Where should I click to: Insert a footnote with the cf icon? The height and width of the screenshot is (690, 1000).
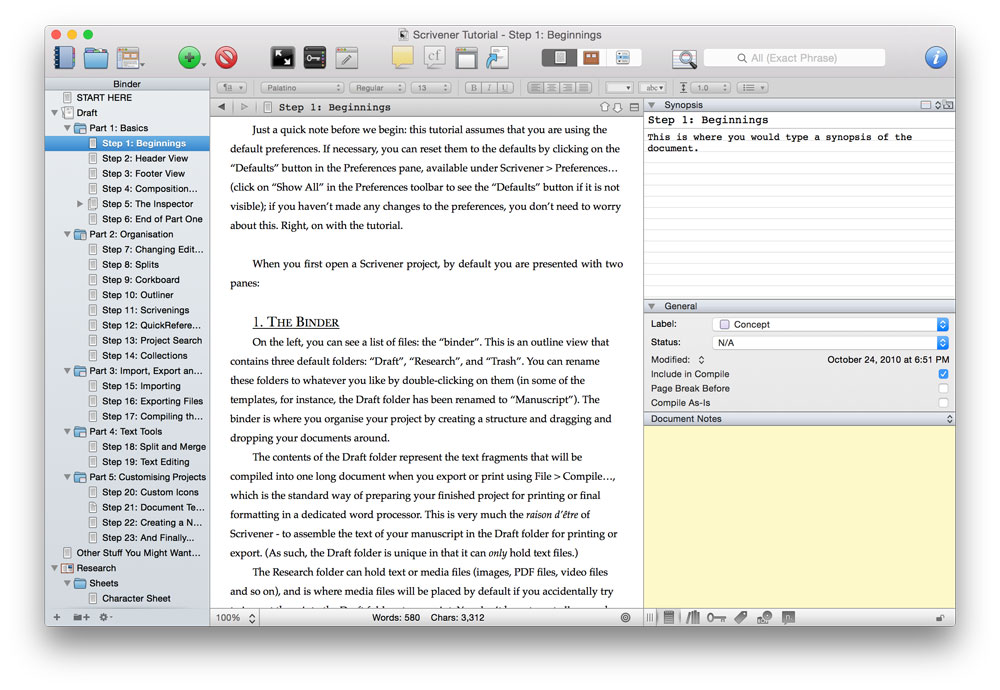(x=434, y=57)
